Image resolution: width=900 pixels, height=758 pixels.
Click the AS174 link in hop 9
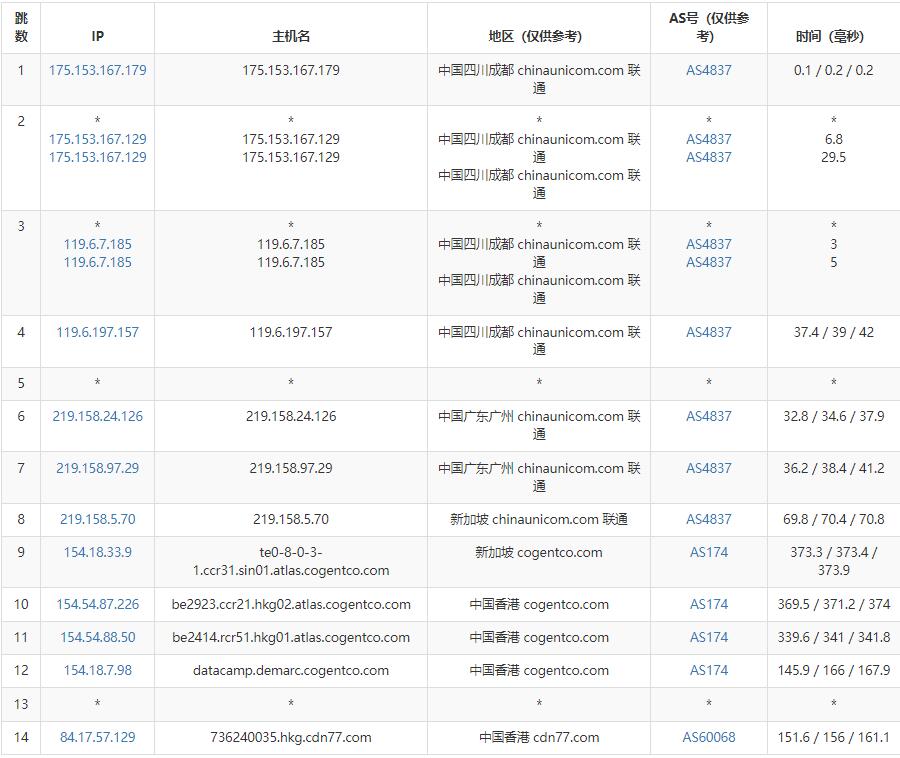point(708,552)
